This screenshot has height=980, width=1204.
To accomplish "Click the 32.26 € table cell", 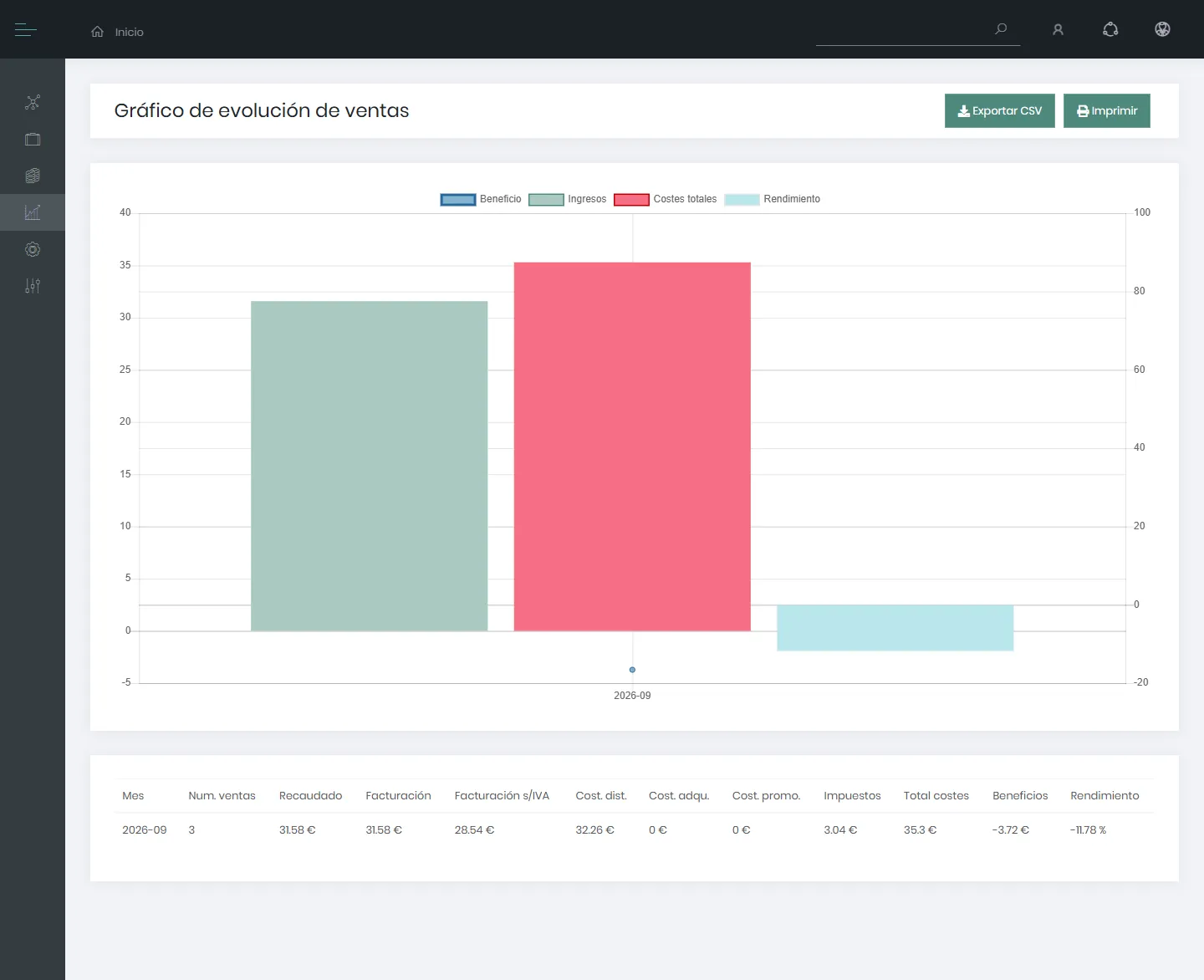I will [594, 830].
